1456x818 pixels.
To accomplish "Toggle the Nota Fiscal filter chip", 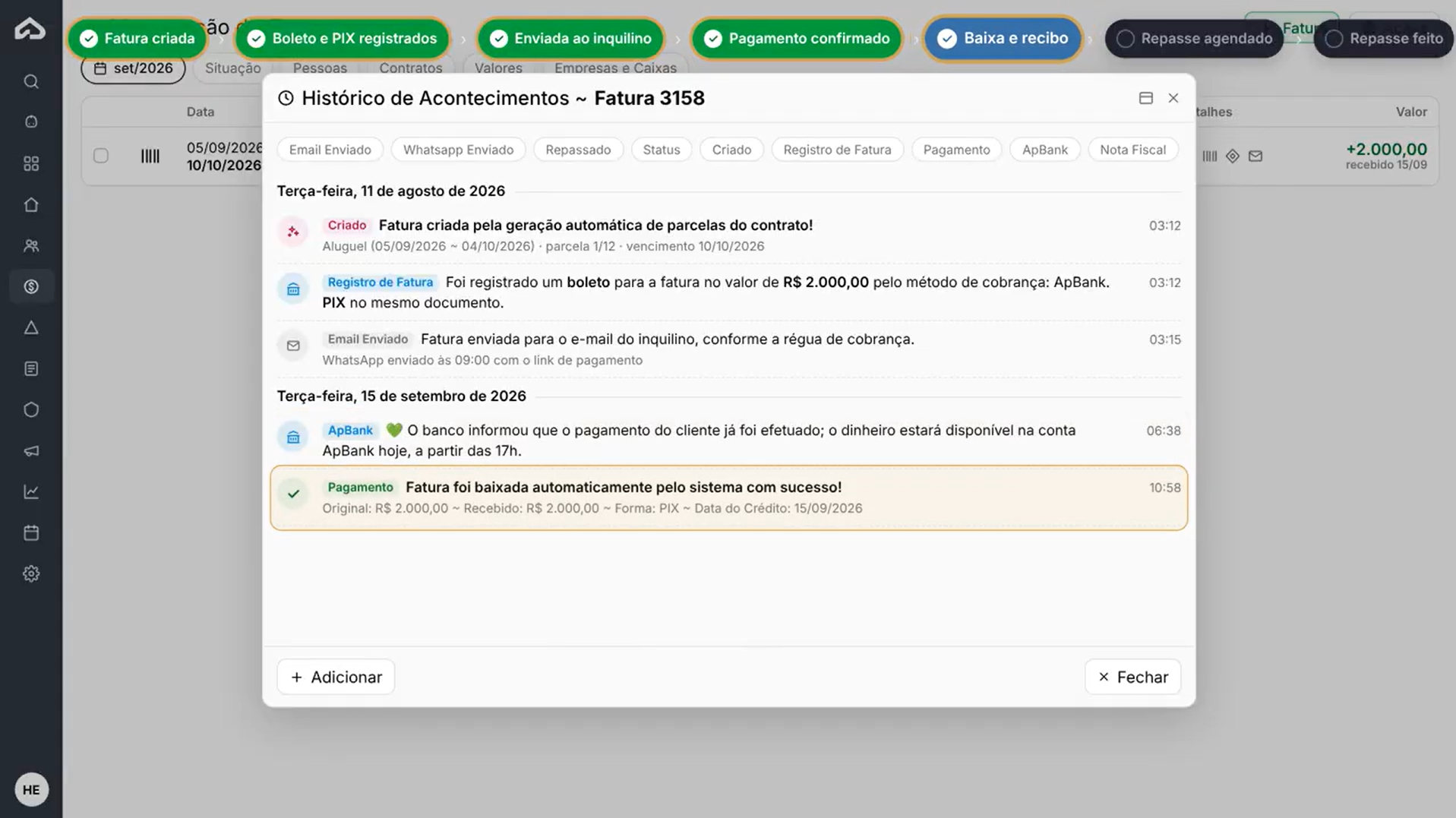I will pos(1132,150).
